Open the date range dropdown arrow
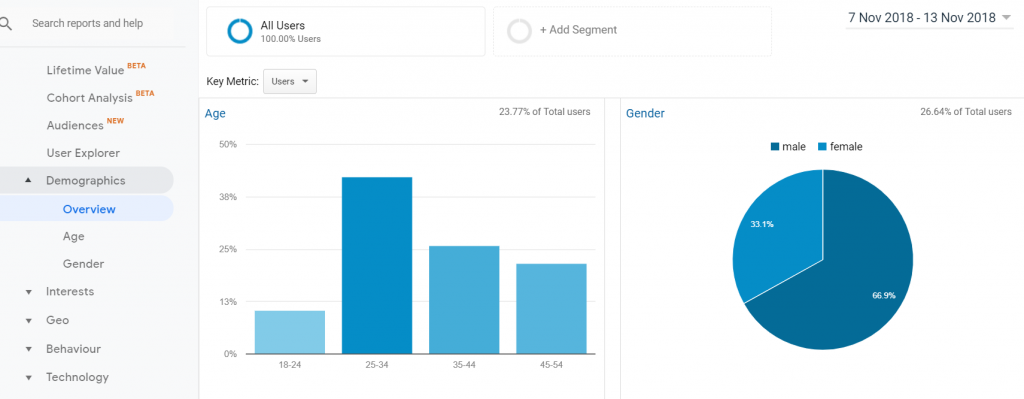This screenshot has width=1024, height=399. point(1006,18)
